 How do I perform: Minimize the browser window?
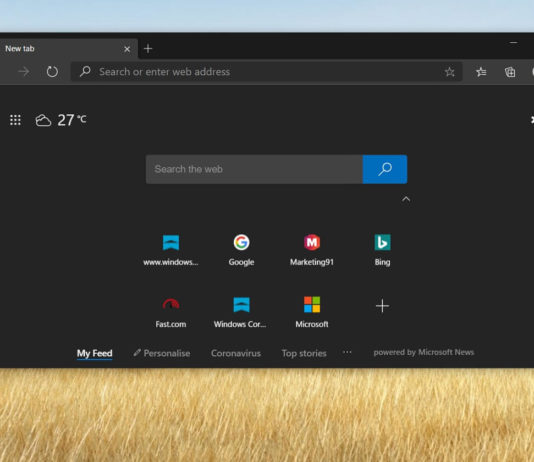[x=514, y=43]
